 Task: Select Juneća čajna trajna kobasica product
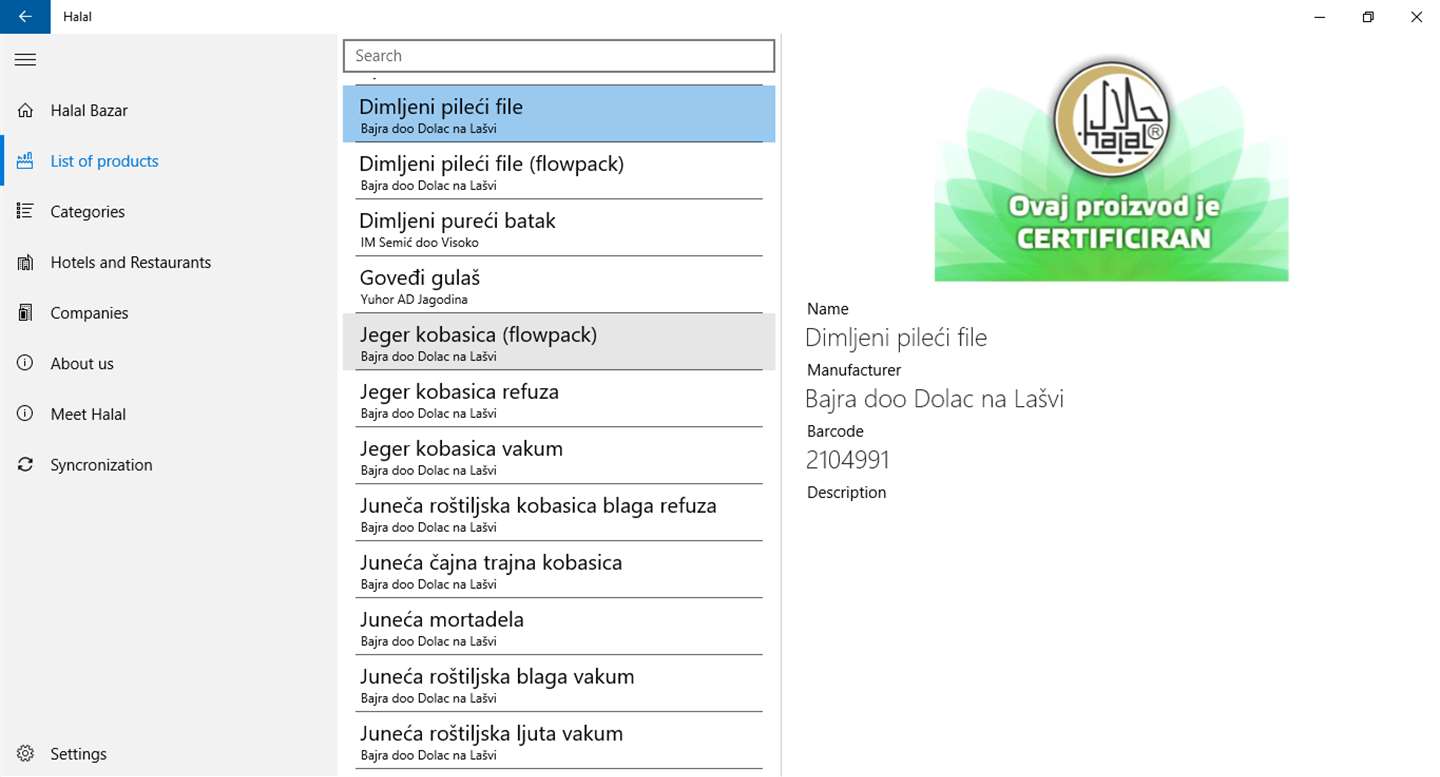pyautogui.click(x=559, y=570)
